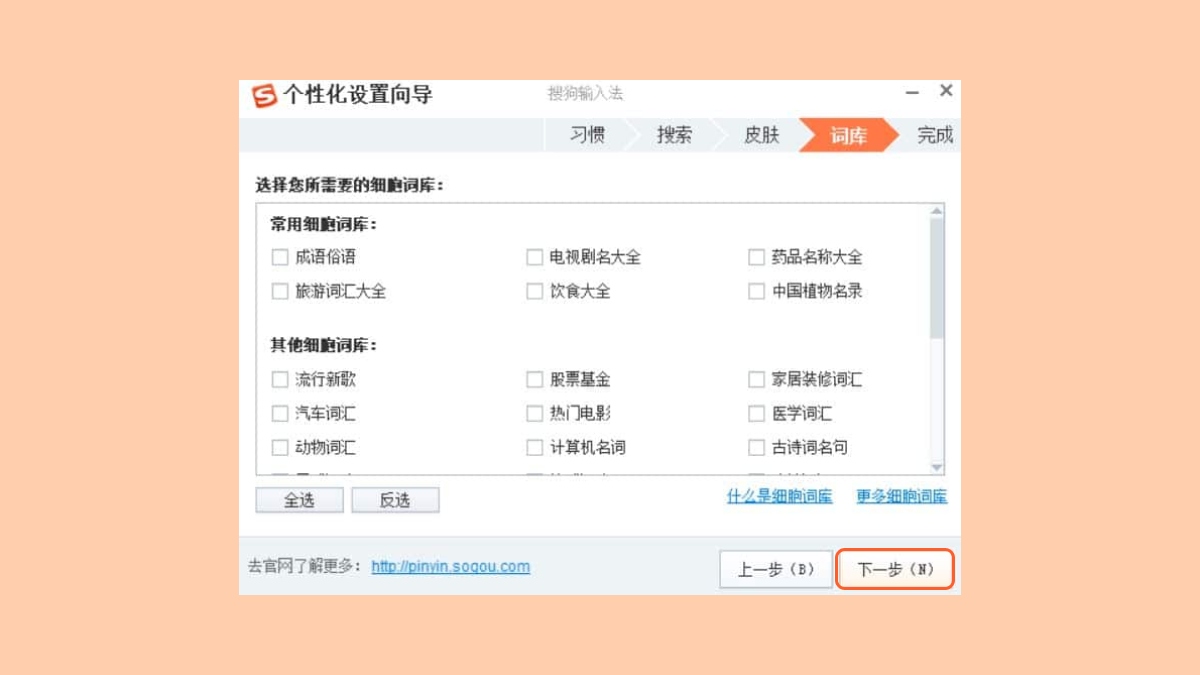Enable the 股票基金 checkbox
The image size is (1200, 675).
[534, 380]
